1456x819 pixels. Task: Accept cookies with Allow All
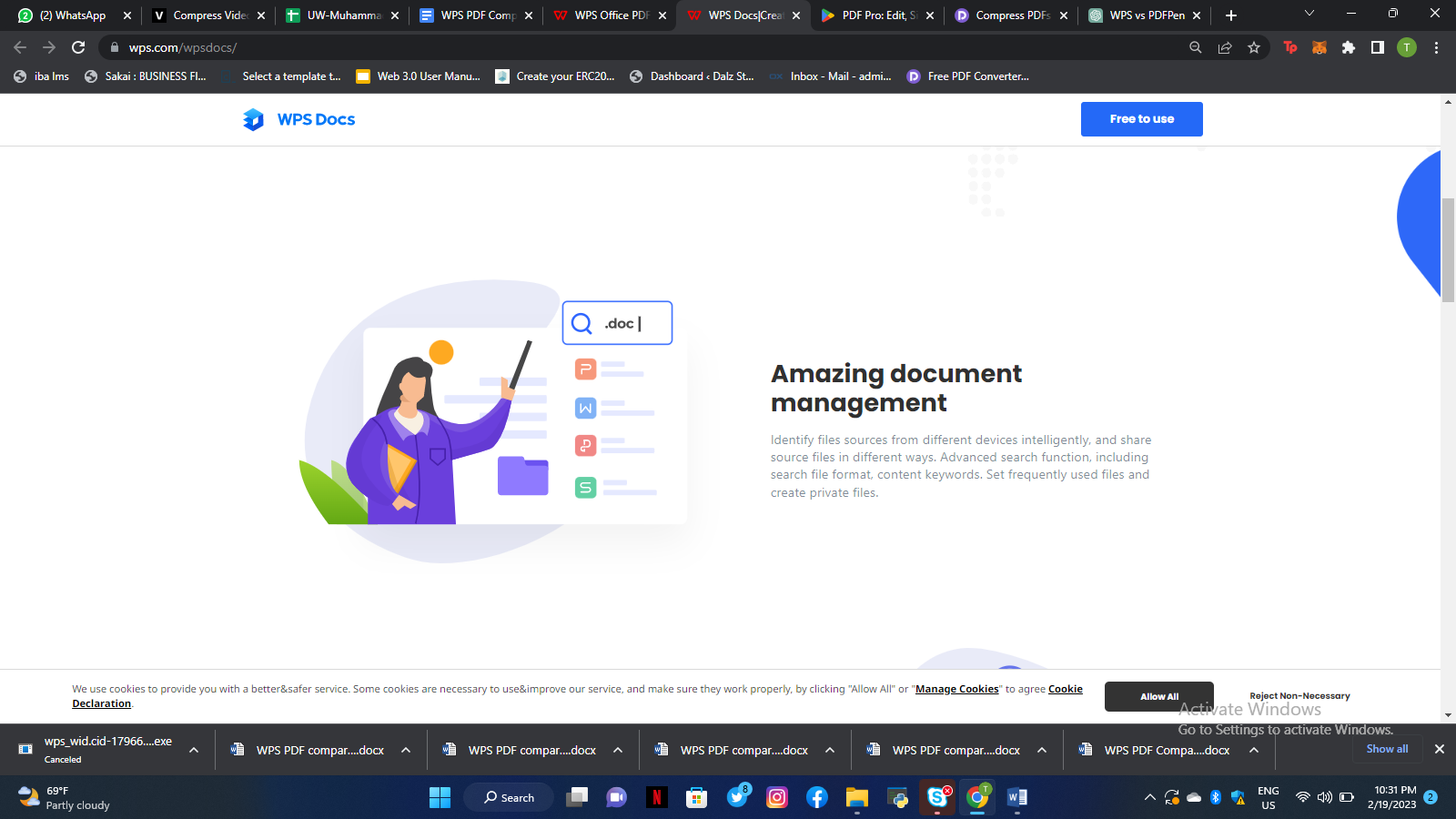pos(1159,696)
